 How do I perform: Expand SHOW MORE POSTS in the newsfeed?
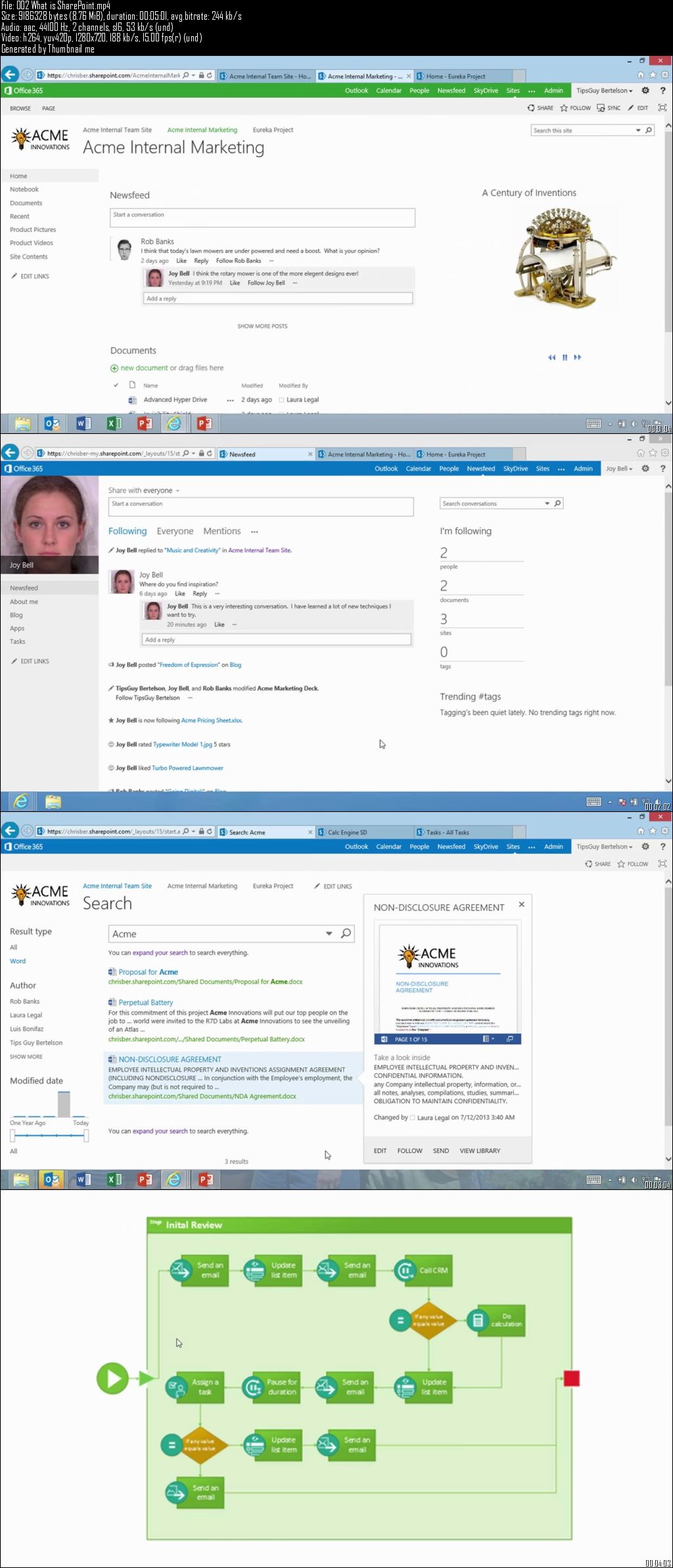[x=262, y=326]
